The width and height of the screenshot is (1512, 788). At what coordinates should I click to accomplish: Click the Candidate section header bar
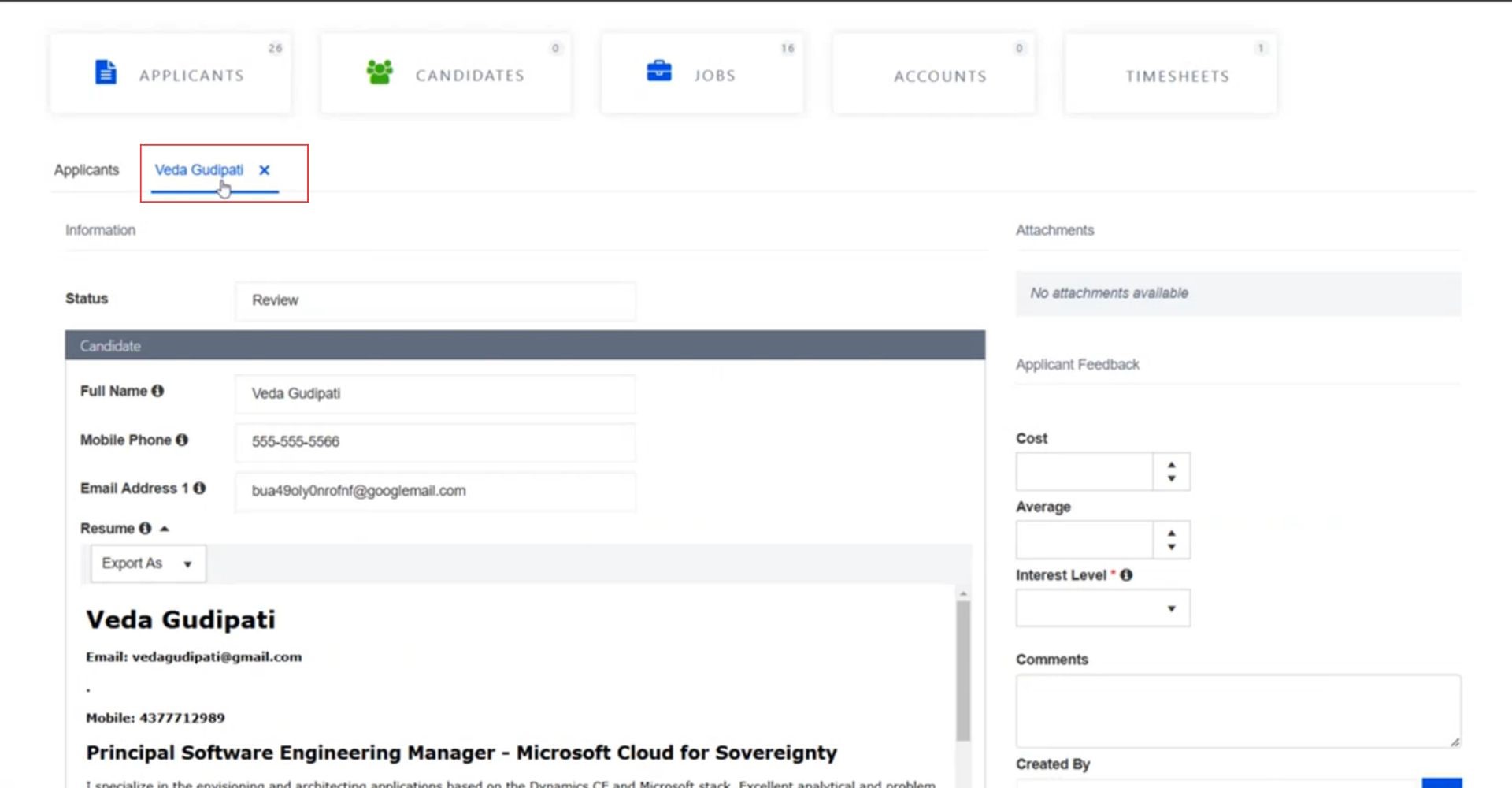pyautogui.click(x=525, y=345)
